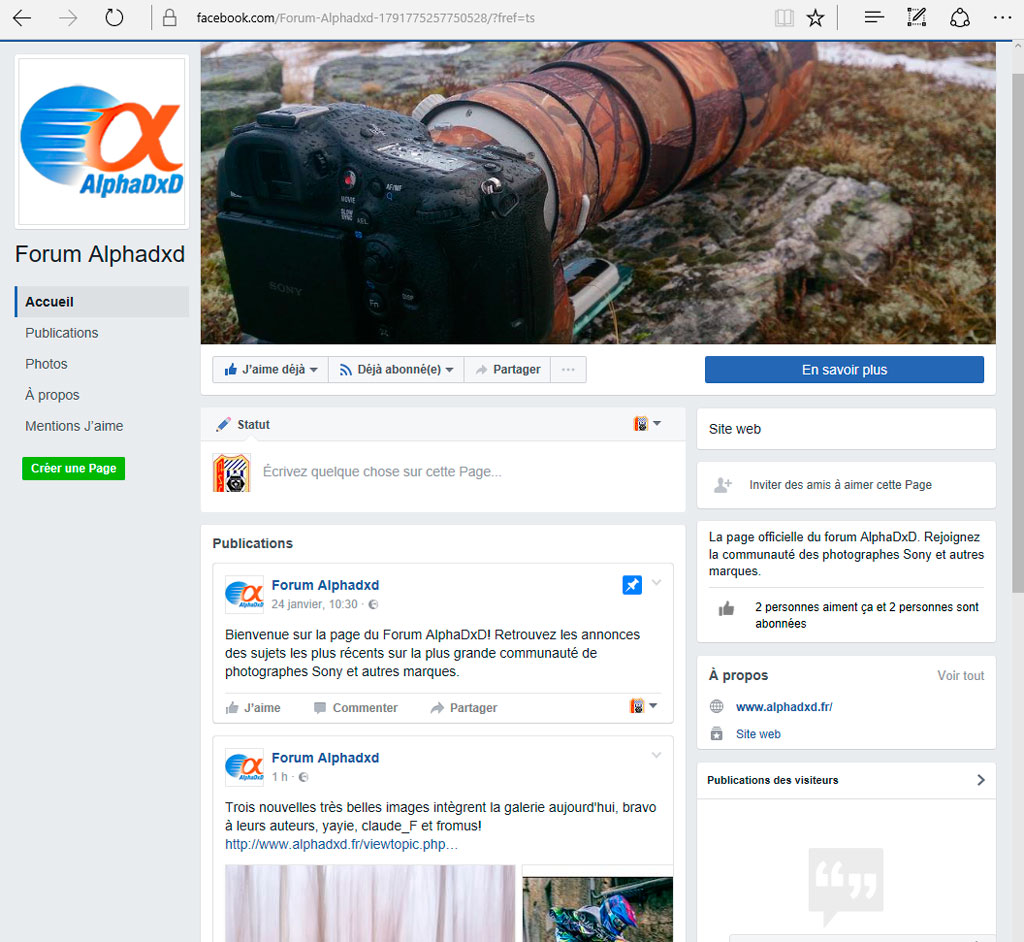The width and height of the screenshot is (1024, 942).
Task: Open the white curtain photo thumbnail
Action: [x=370, y=903]
